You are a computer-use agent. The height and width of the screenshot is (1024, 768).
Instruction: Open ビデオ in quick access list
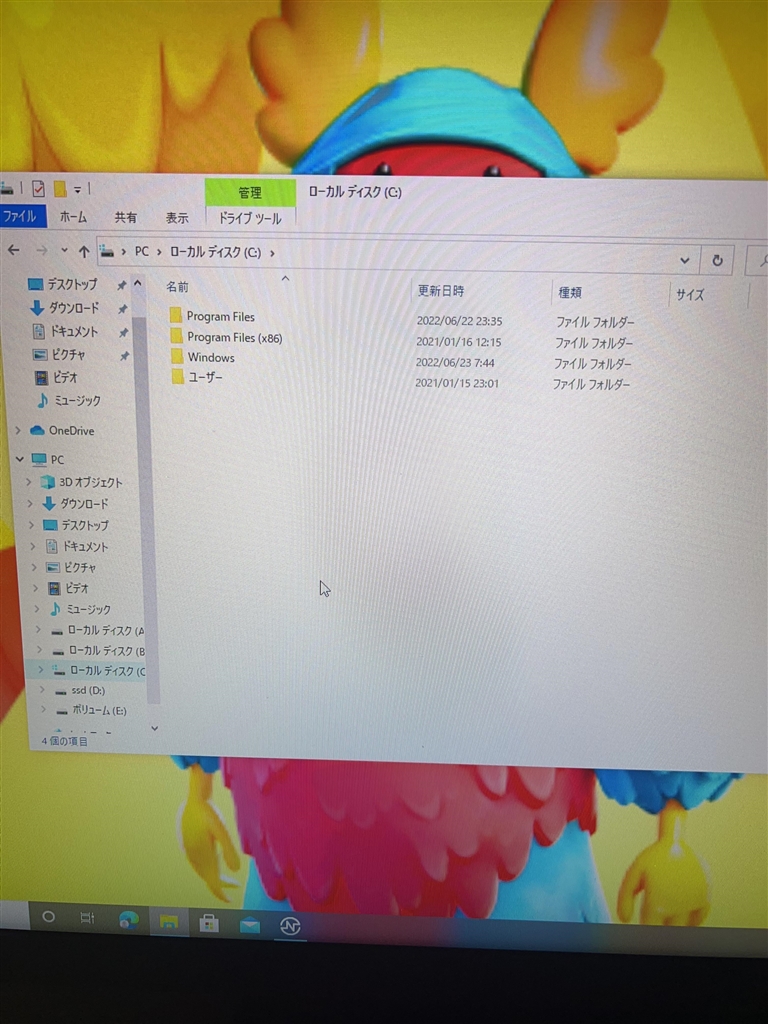click(57, 377)
